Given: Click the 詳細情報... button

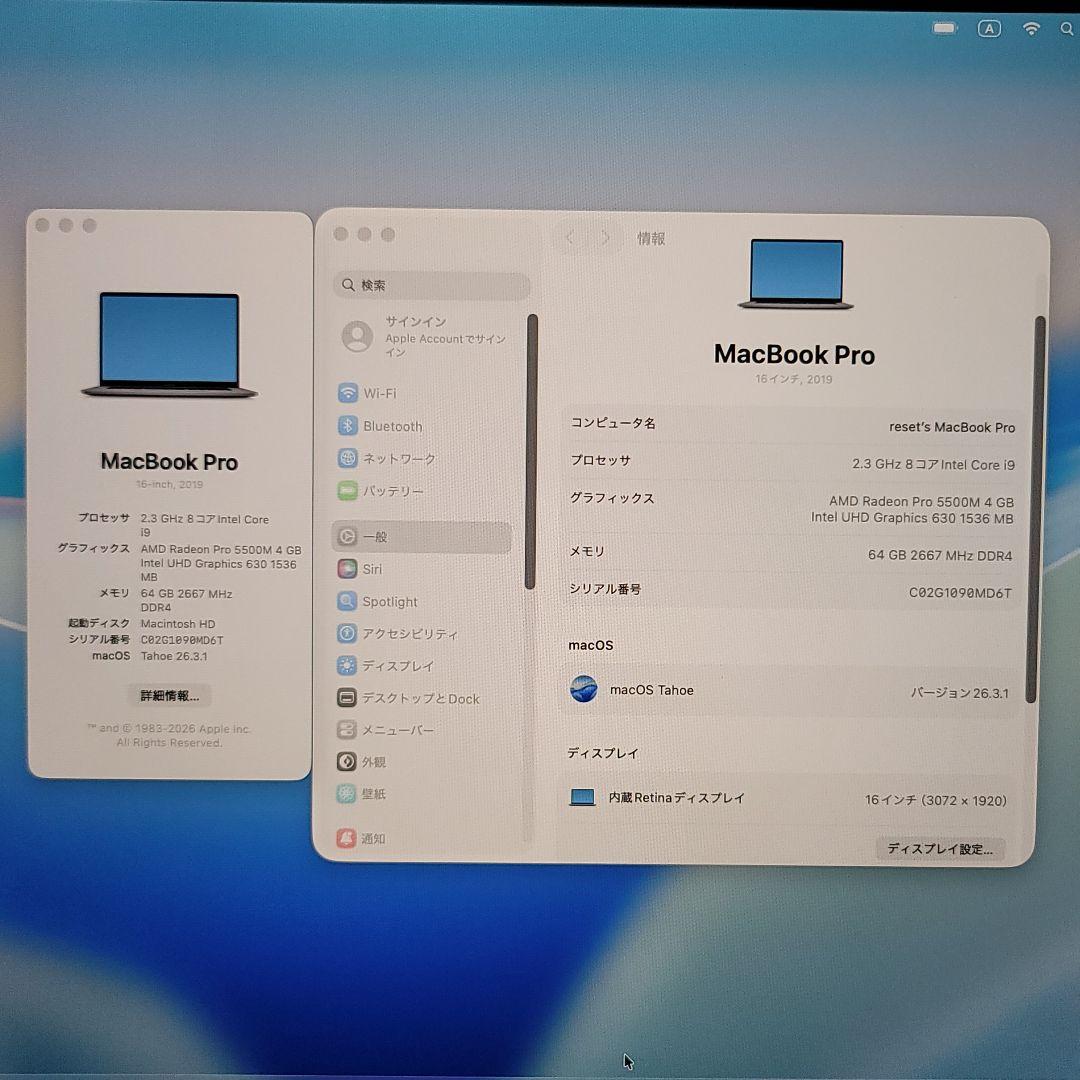Looking at the screenshot, I should pyautogui.click(x=169, y=696).
